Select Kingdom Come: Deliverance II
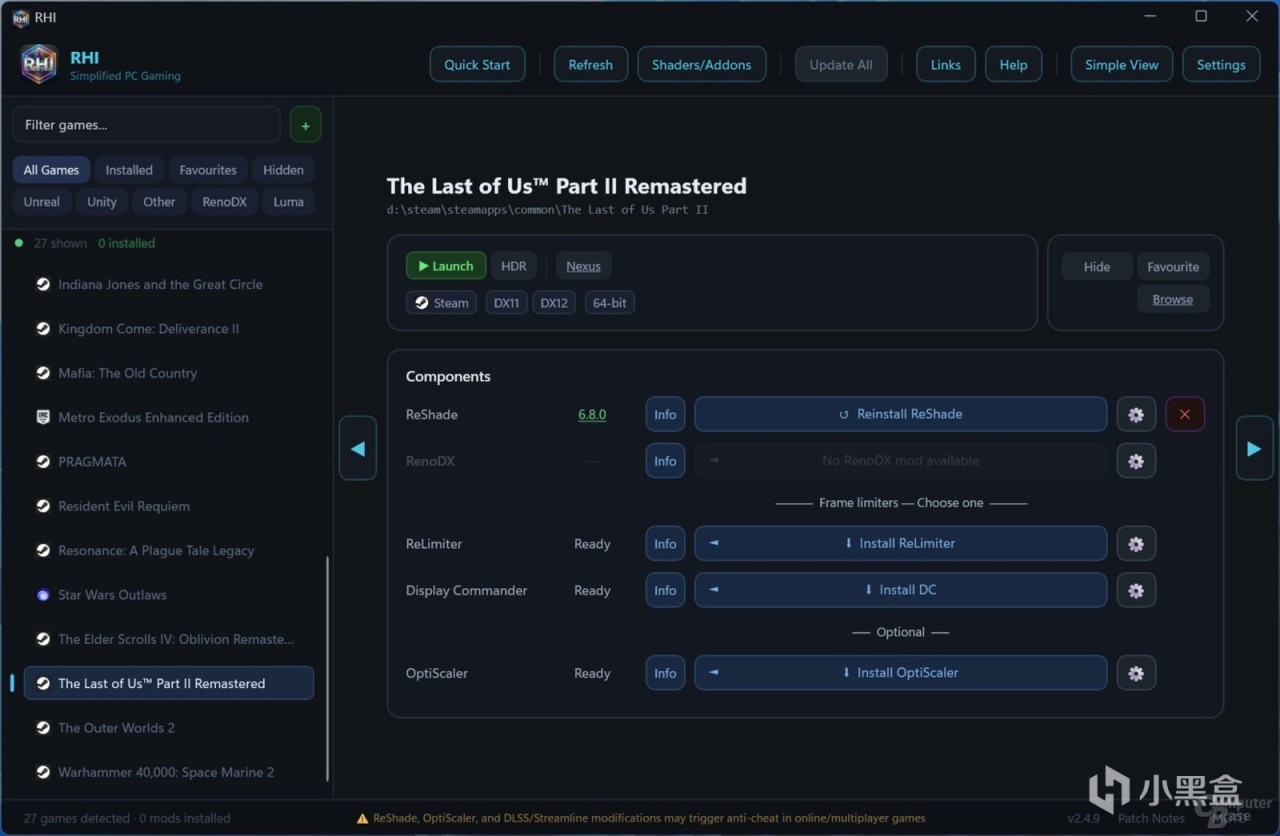 tap(168, 329)
